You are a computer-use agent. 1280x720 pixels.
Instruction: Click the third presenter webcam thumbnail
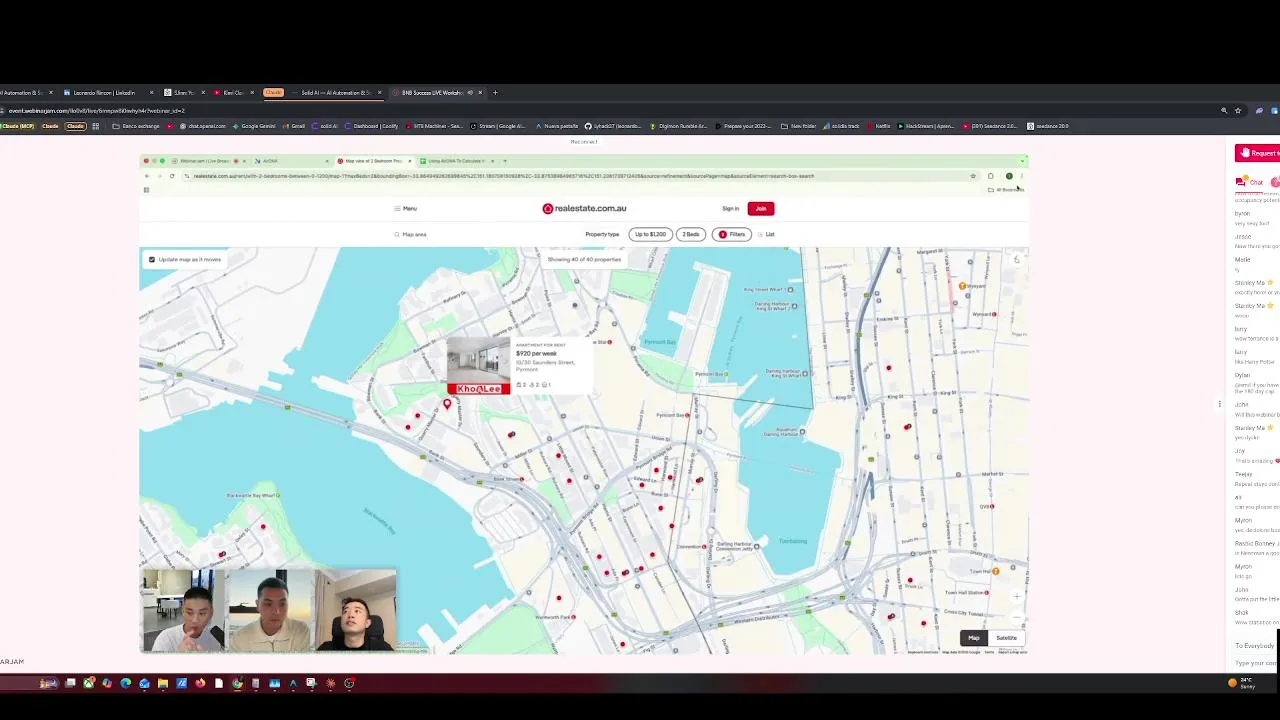pos(354,610)
